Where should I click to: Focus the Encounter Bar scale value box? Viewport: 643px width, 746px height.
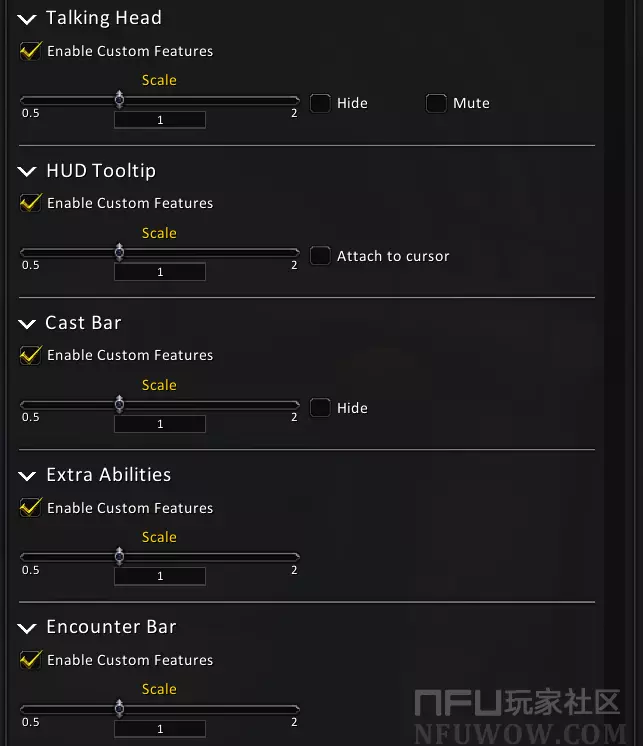click(160, 729)
